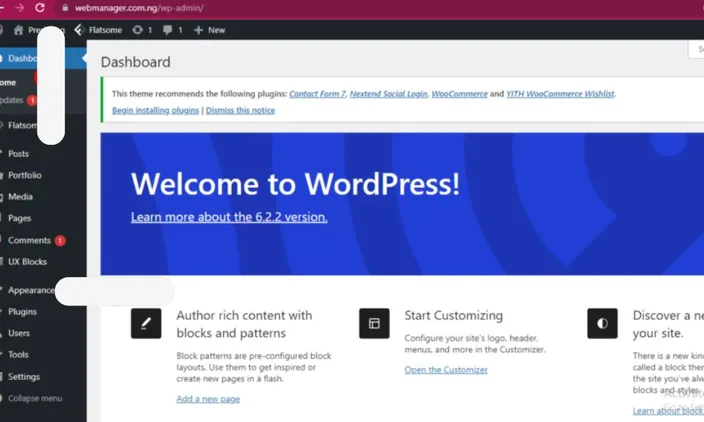Open the YITH WooCommerce Wishlist link

point(560,94)
